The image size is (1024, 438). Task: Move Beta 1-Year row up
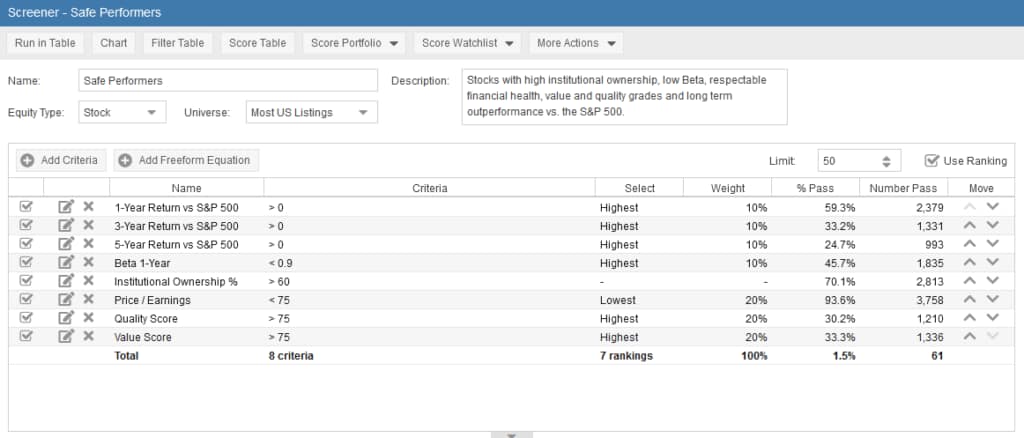click(x=970, y=262)
